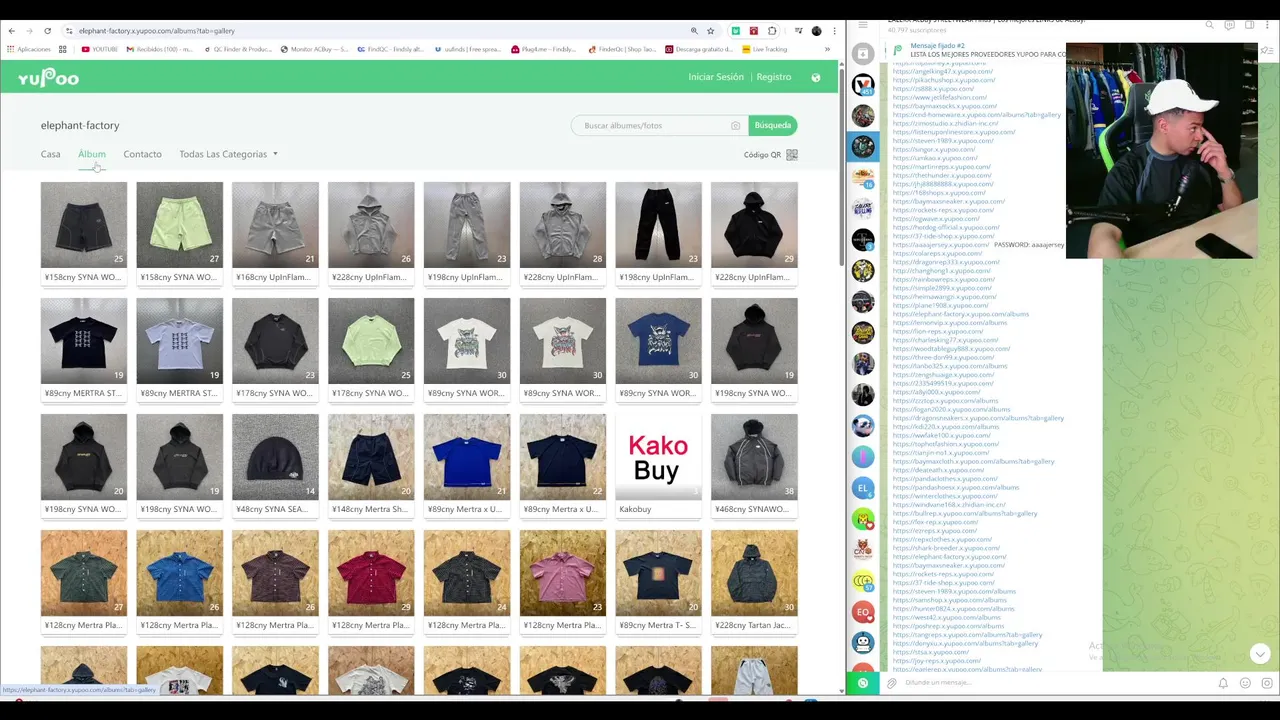The width and height of the screenshot is (1280, 720).
Task: Click Chrome address bar URL
Action: [157, 31]
